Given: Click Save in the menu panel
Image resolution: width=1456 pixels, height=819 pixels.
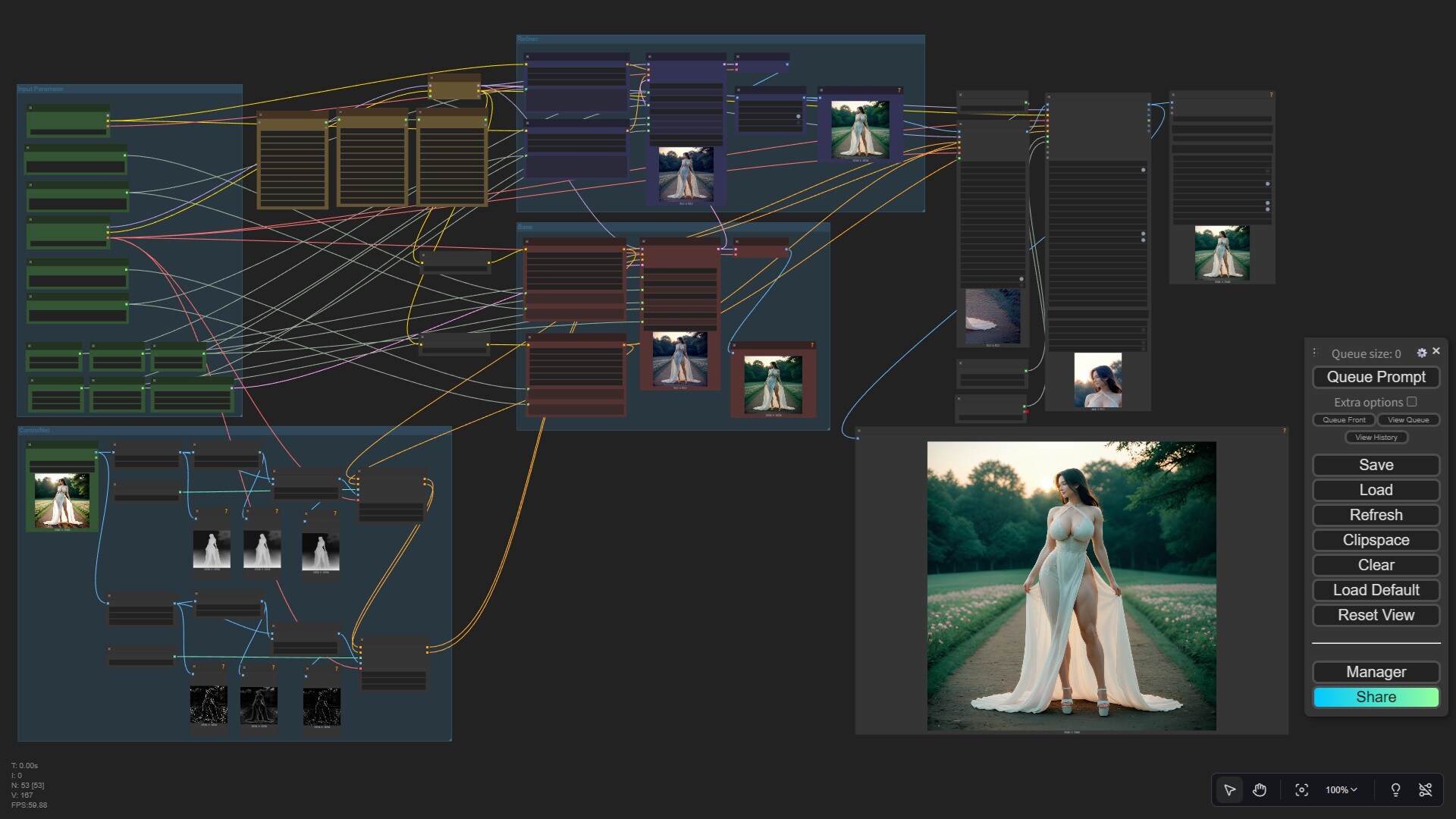Looking at the screenshot, I should click(x=1376, y=465).
